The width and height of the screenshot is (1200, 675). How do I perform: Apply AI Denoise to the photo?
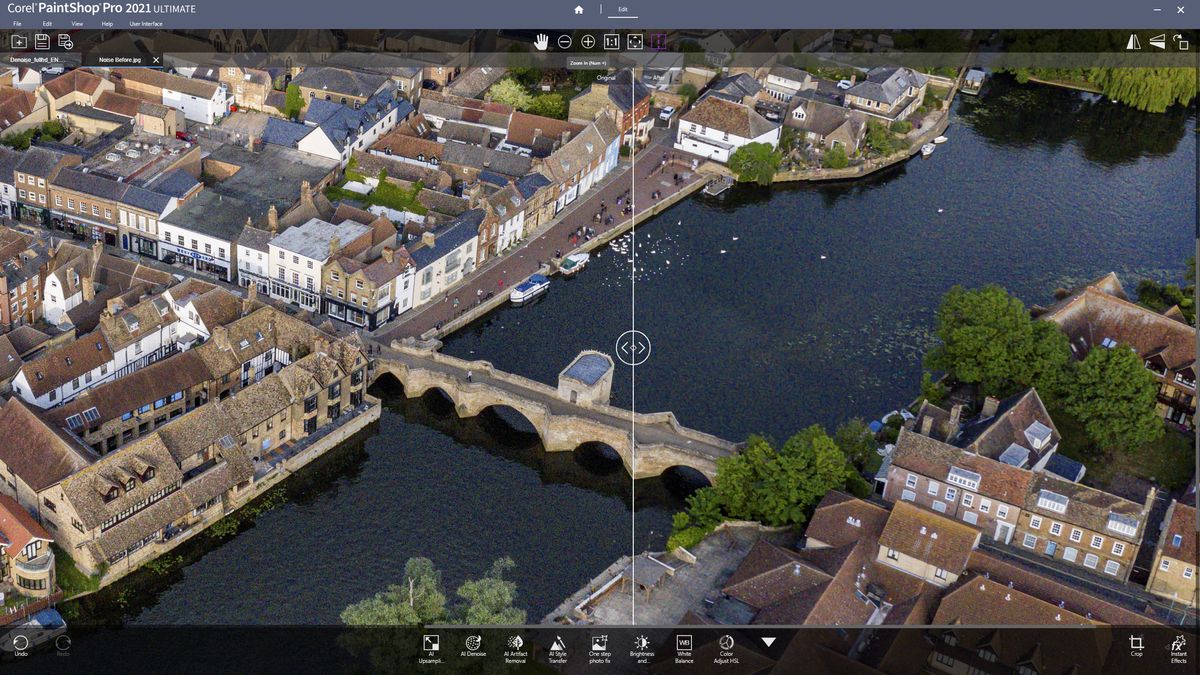[473, 645]
